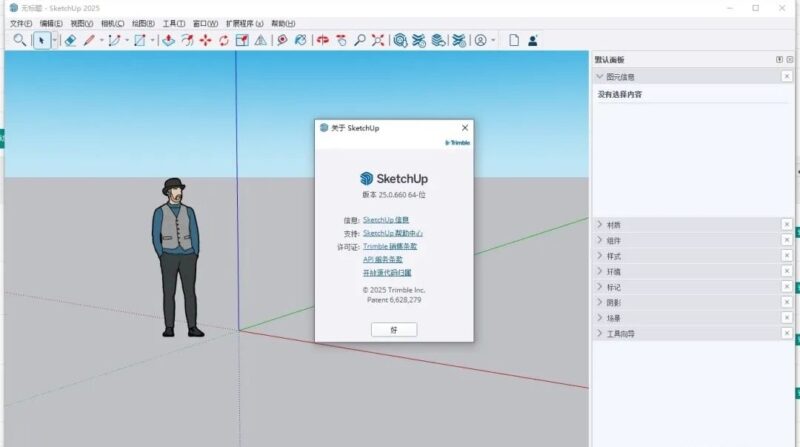Toggle auto-hide pin on 默认面板 tray
Screen dimensions: 800x447
click(x=779, y=60)
